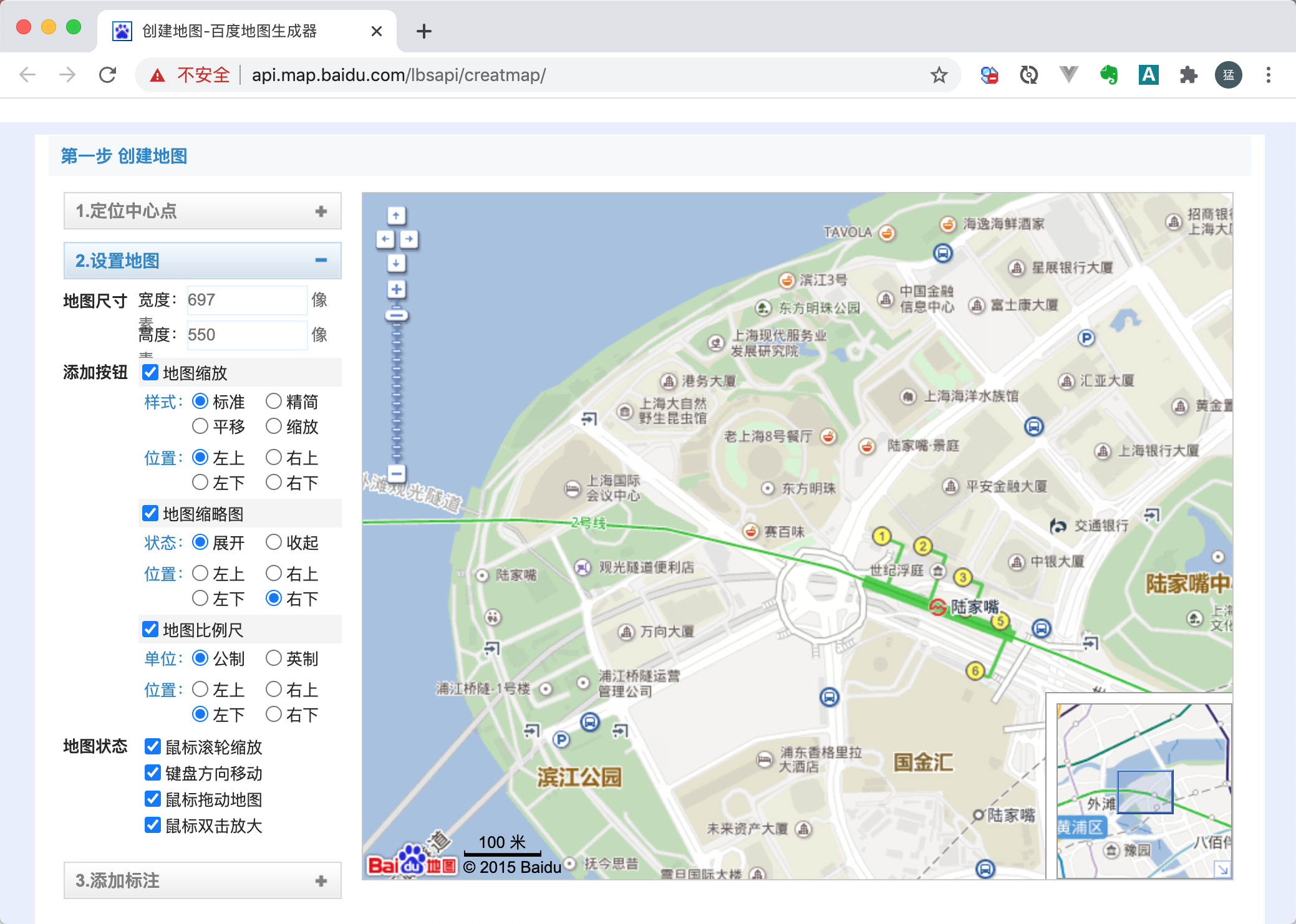The height and width of the screenshot is (924, 1296).
Task: Disable 鼠标滚轮缩放 checkbox
Action: tap(153, 746)
